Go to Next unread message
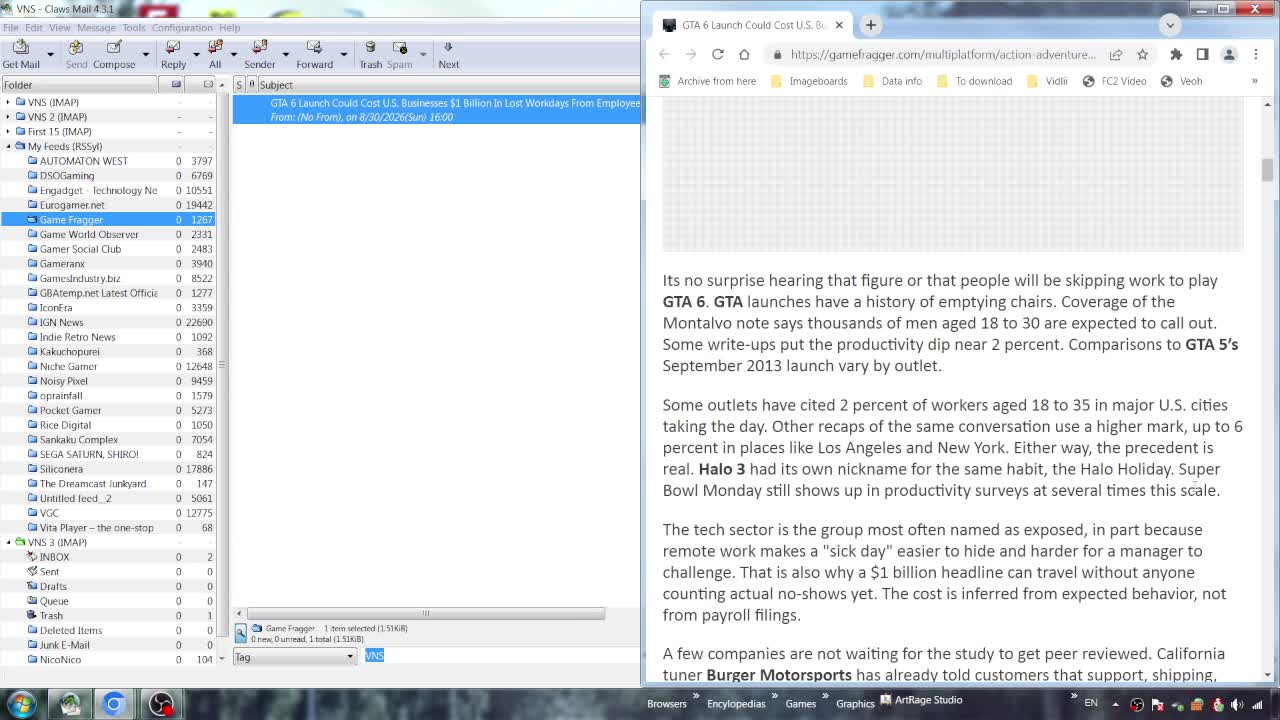This screenshot has height=720, width=1280. [448, 54]
